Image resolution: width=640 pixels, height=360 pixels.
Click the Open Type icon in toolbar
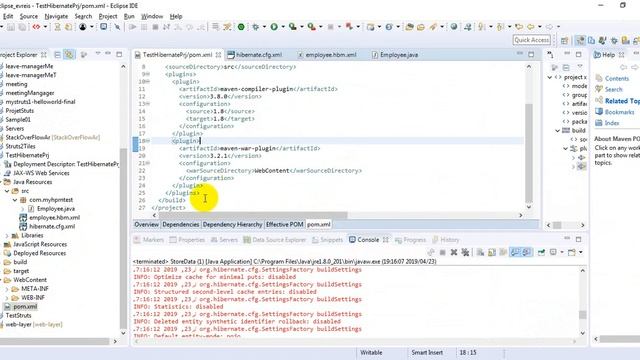(x=409, y=27)
